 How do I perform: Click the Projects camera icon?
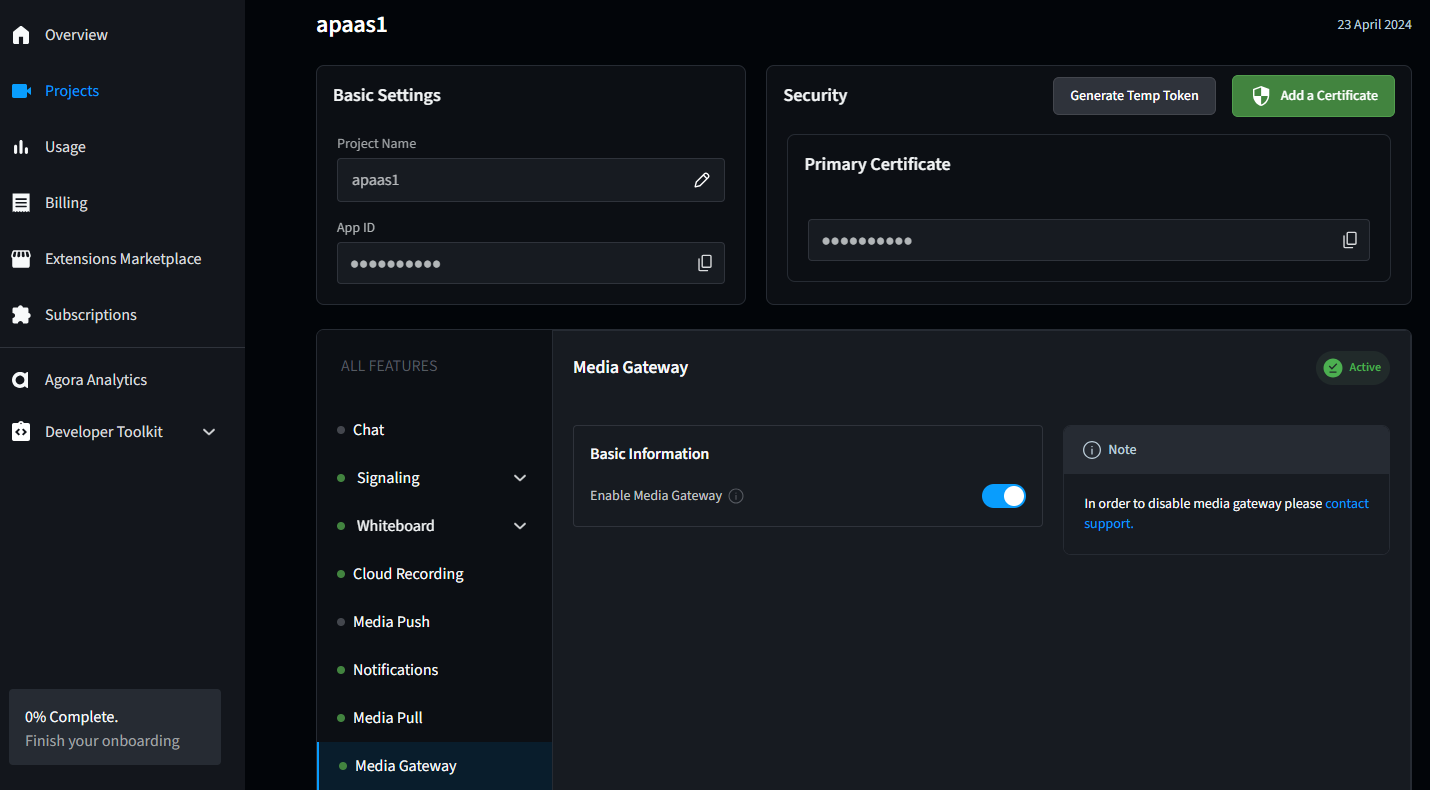pos(21,91)
